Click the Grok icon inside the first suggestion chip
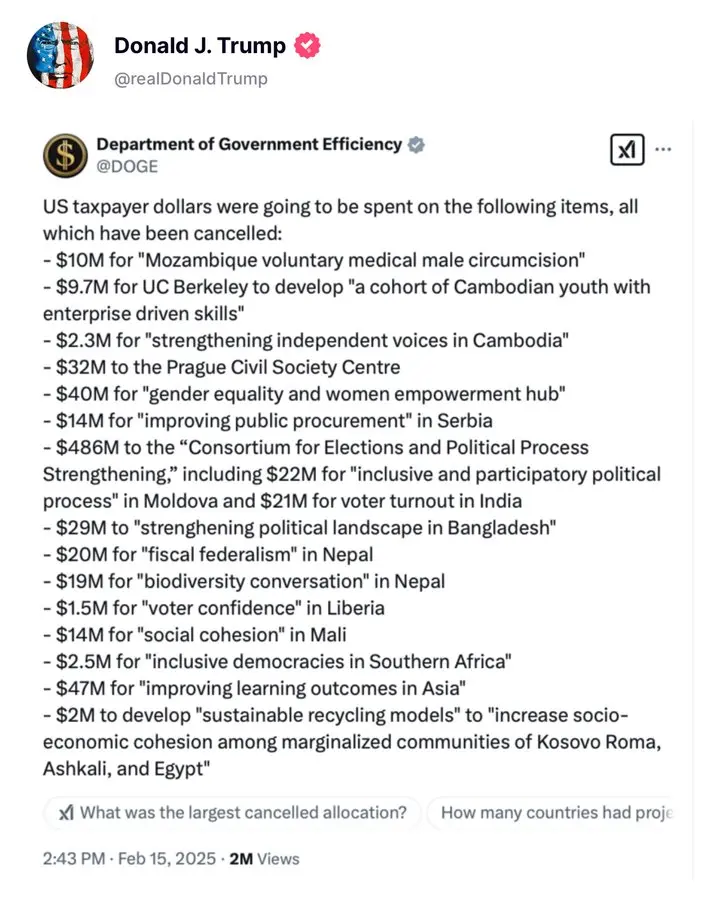The image size is (722, 900). (x=67, y=813)
